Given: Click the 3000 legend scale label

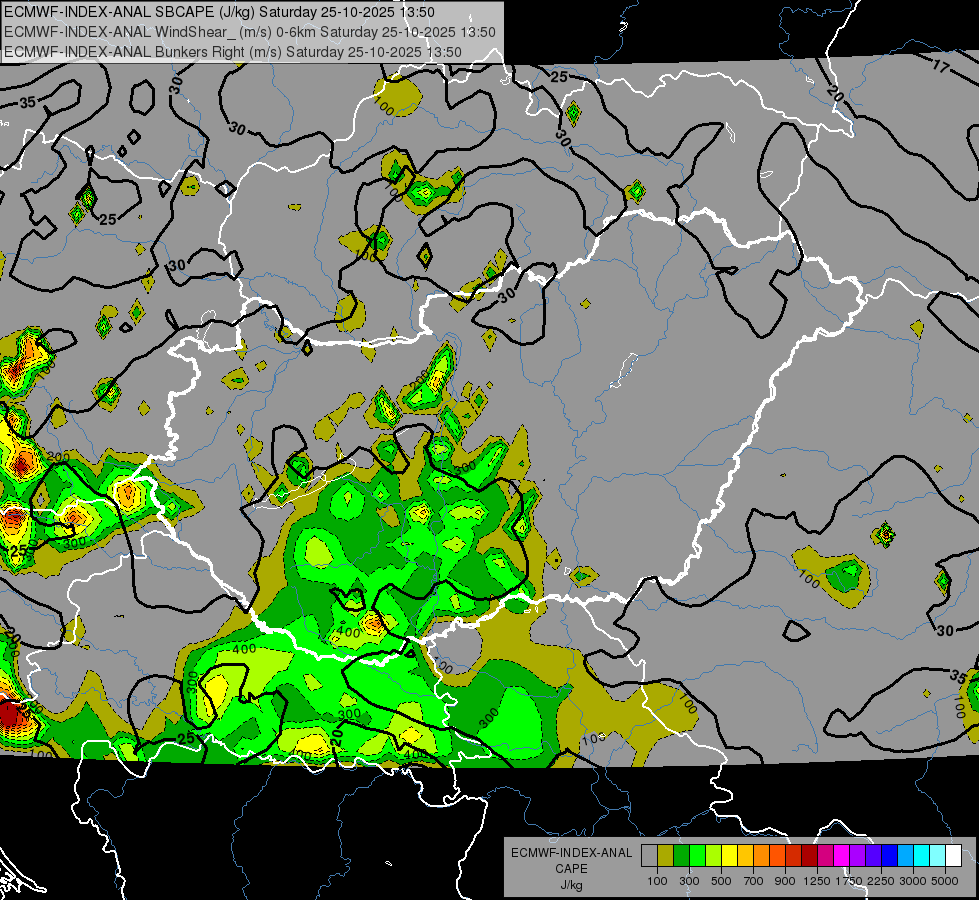Looking at the screenshot, I should [x=913, y=881].
